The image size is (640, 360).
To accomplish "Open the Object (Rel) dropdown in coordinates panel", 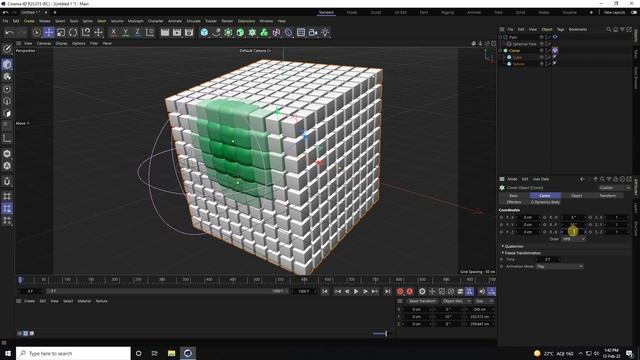I will [456, 301].
